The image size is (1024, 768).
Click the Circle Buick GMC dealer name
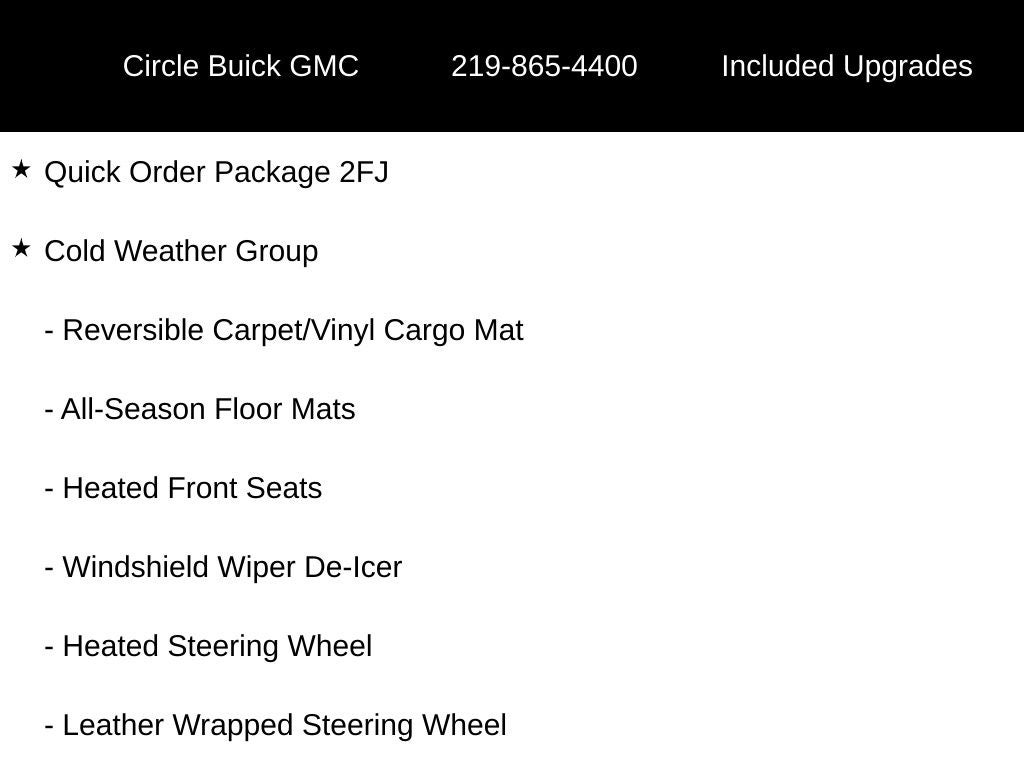(240, 66)
